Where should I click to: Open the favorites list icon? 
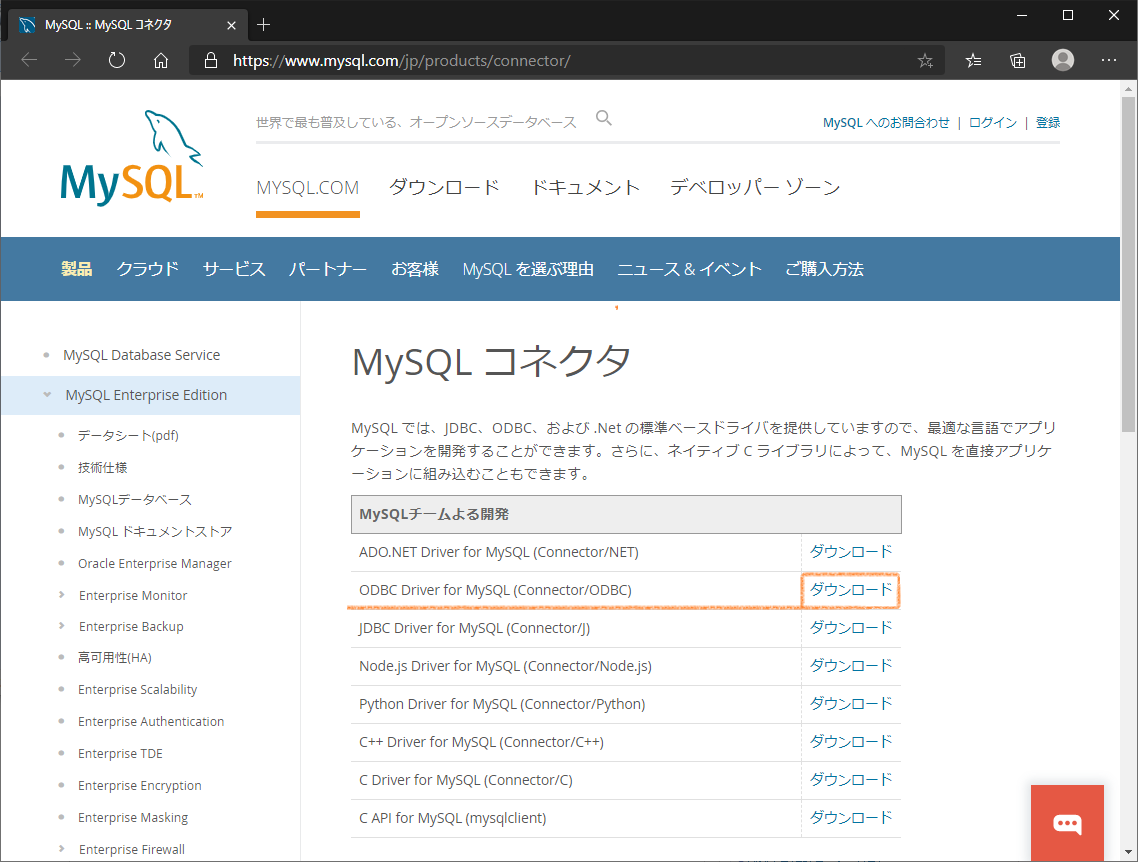pos(973,60)
